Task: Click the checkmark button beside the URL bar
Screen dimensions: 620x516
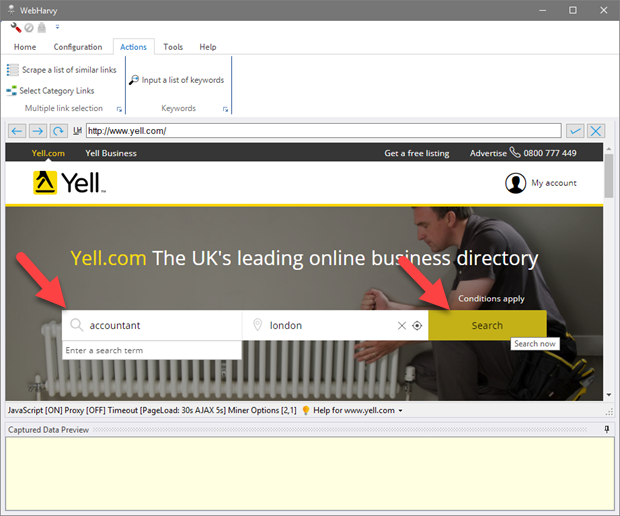Action: (x=575, y=131)
